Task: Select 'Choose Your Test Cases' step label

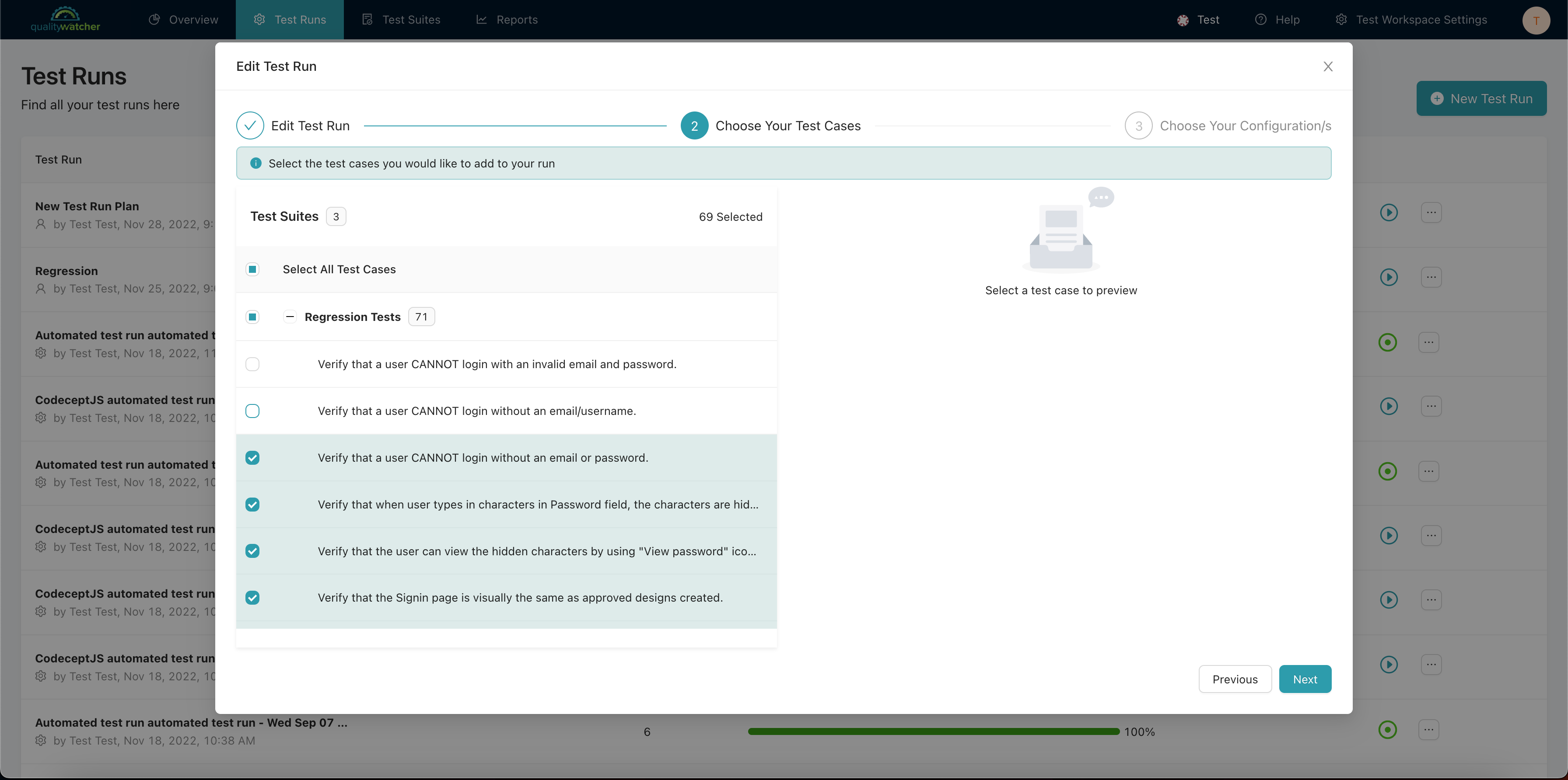Action: coord(787,126)
